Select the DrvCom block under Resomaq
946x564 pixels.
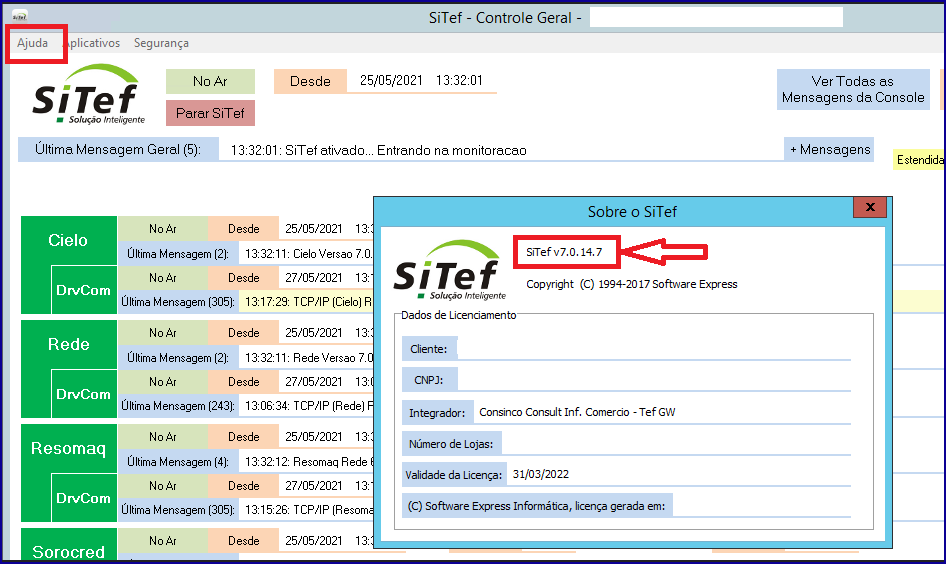click(x=83, y=498)
